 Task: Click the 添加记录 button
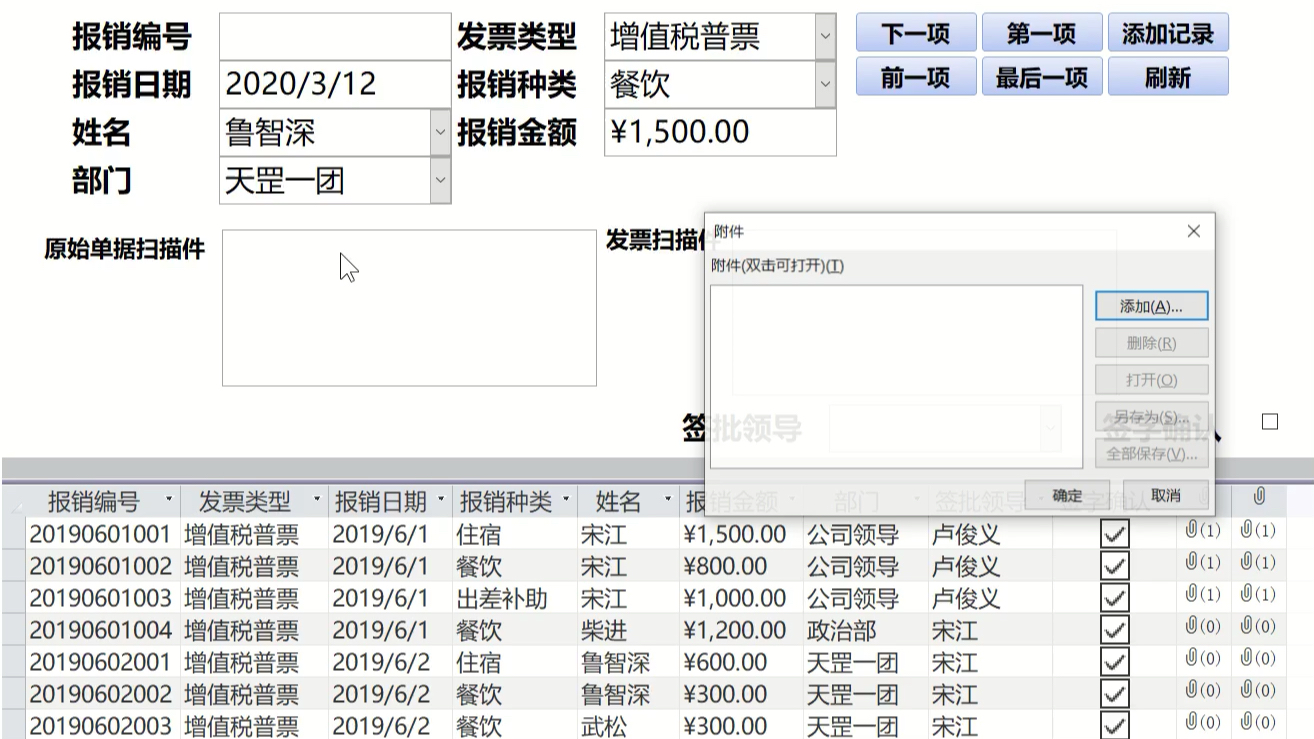tap(1168, 33)
